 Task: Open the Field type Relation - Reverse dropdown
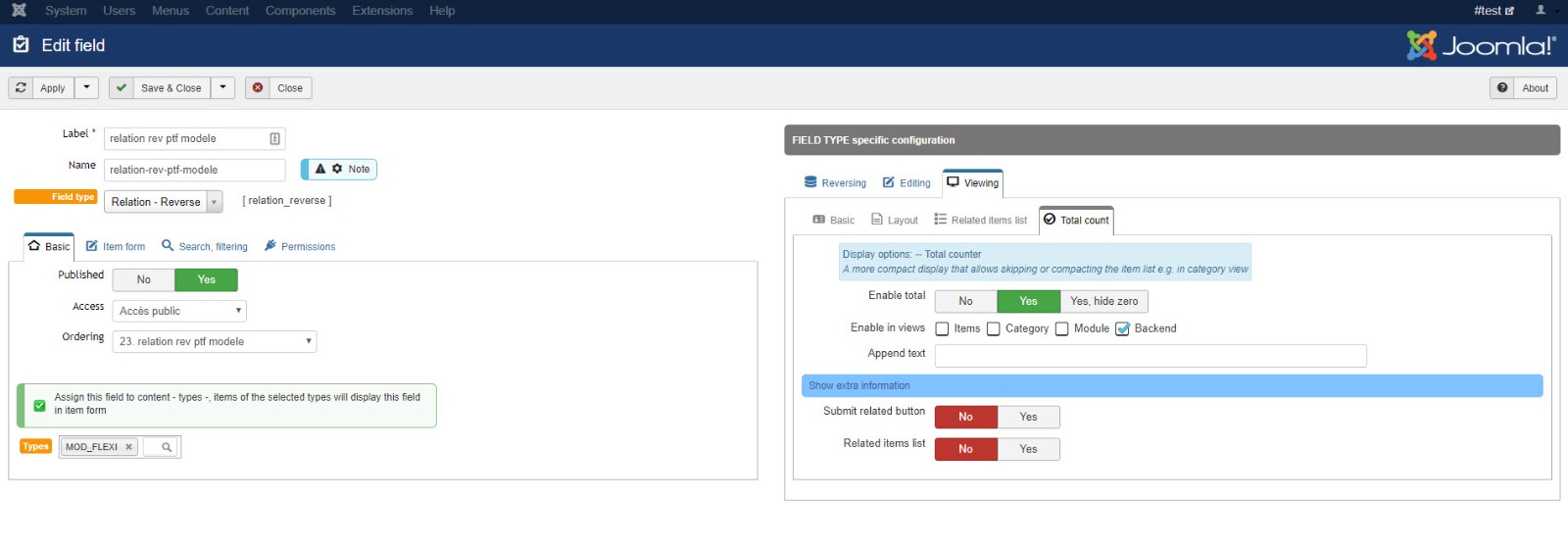point(164,202)
